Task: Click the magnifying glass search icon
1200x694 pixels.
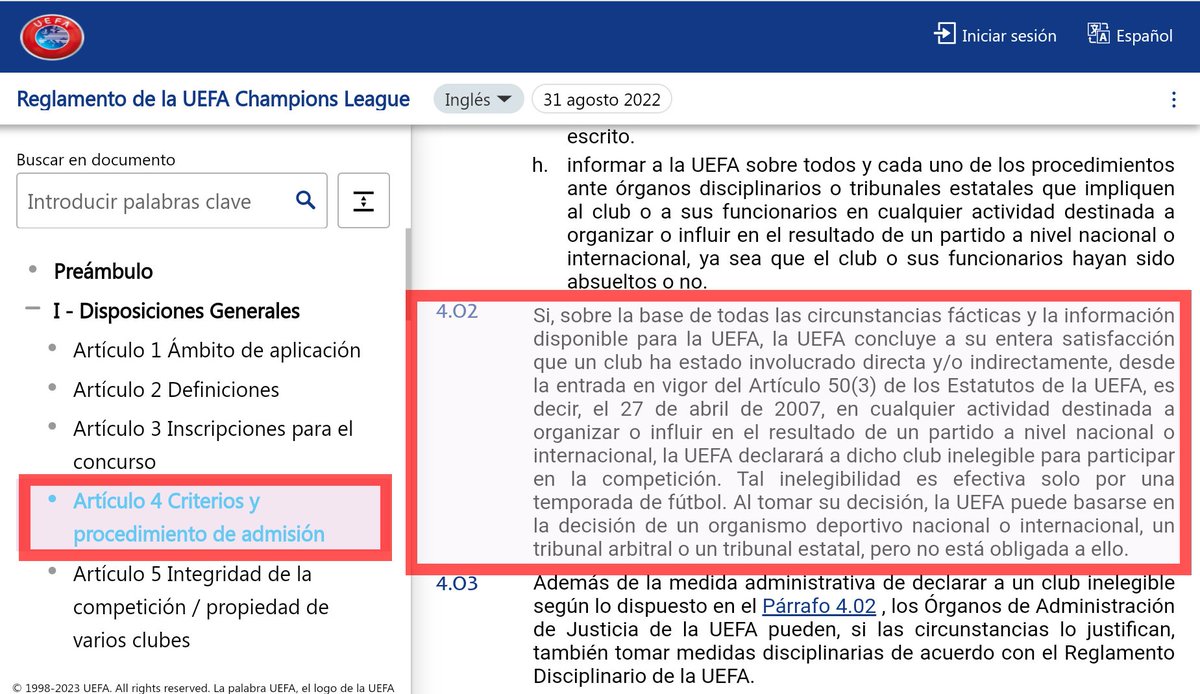Action: pyautogui.click(x=305, y=201)
